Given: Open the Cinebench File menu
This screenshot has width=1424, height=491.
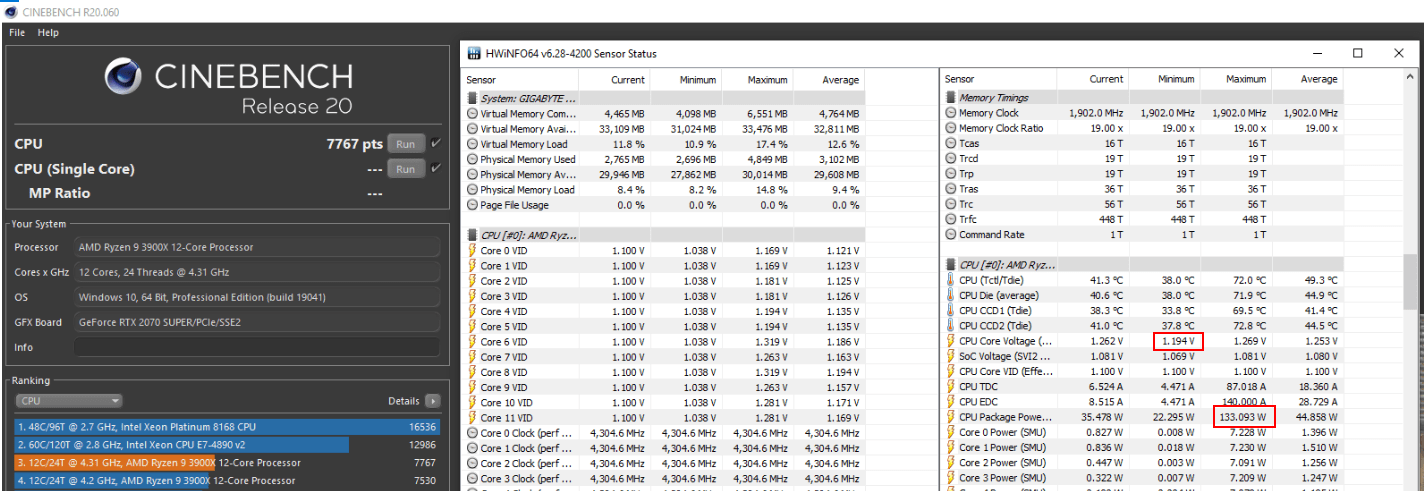Looking at the screenshot, I should pyautogui.click(x=17, y=33).
